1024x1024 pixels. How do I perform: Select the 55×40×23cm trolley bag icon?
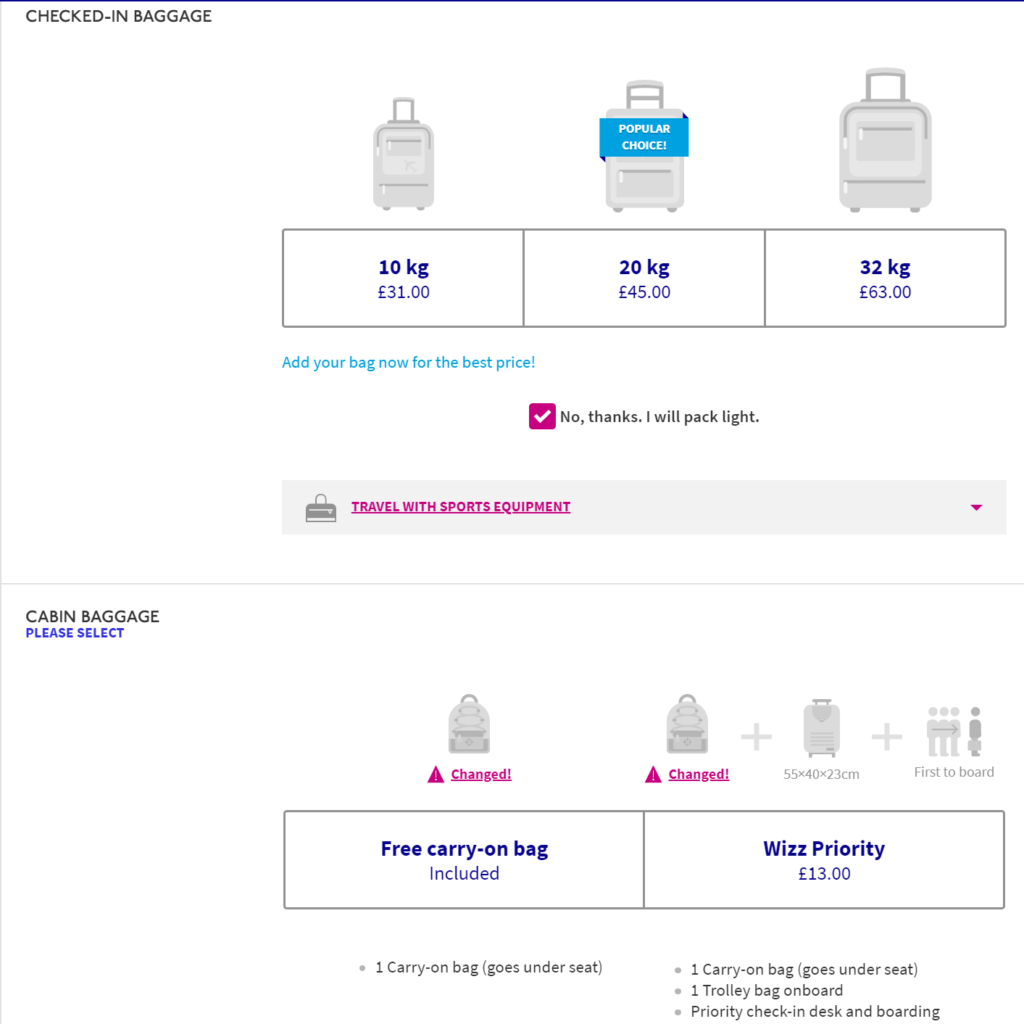tap(821, 728)
